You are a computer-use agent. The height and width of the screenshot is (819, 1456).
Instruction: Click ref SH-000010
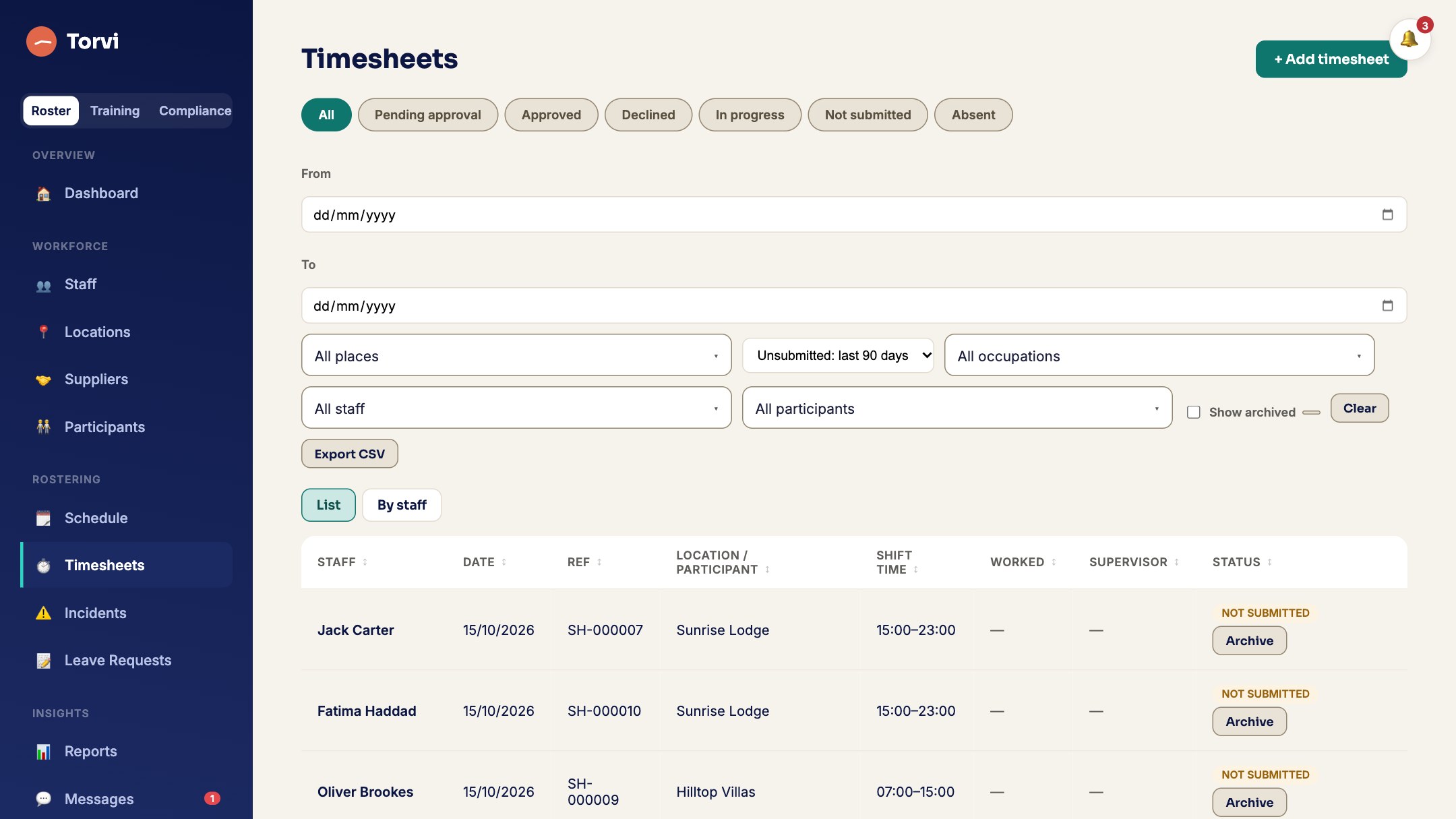click(604, 711)
